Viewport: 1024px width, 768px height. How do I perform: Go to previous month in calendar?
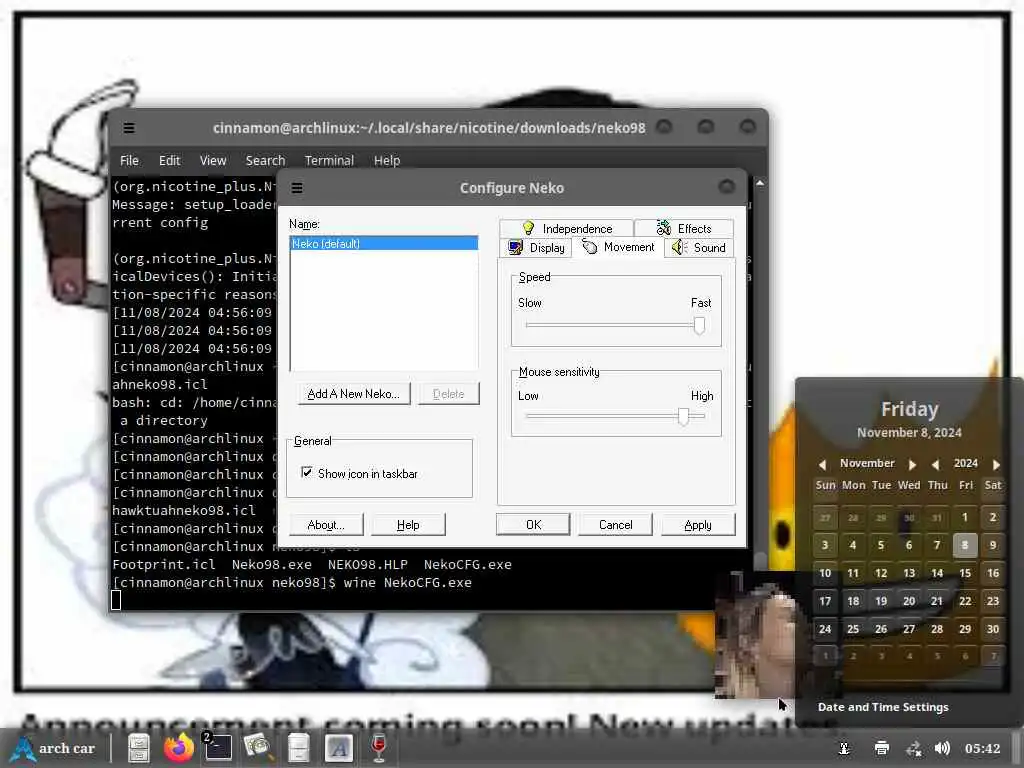(822, 464)
